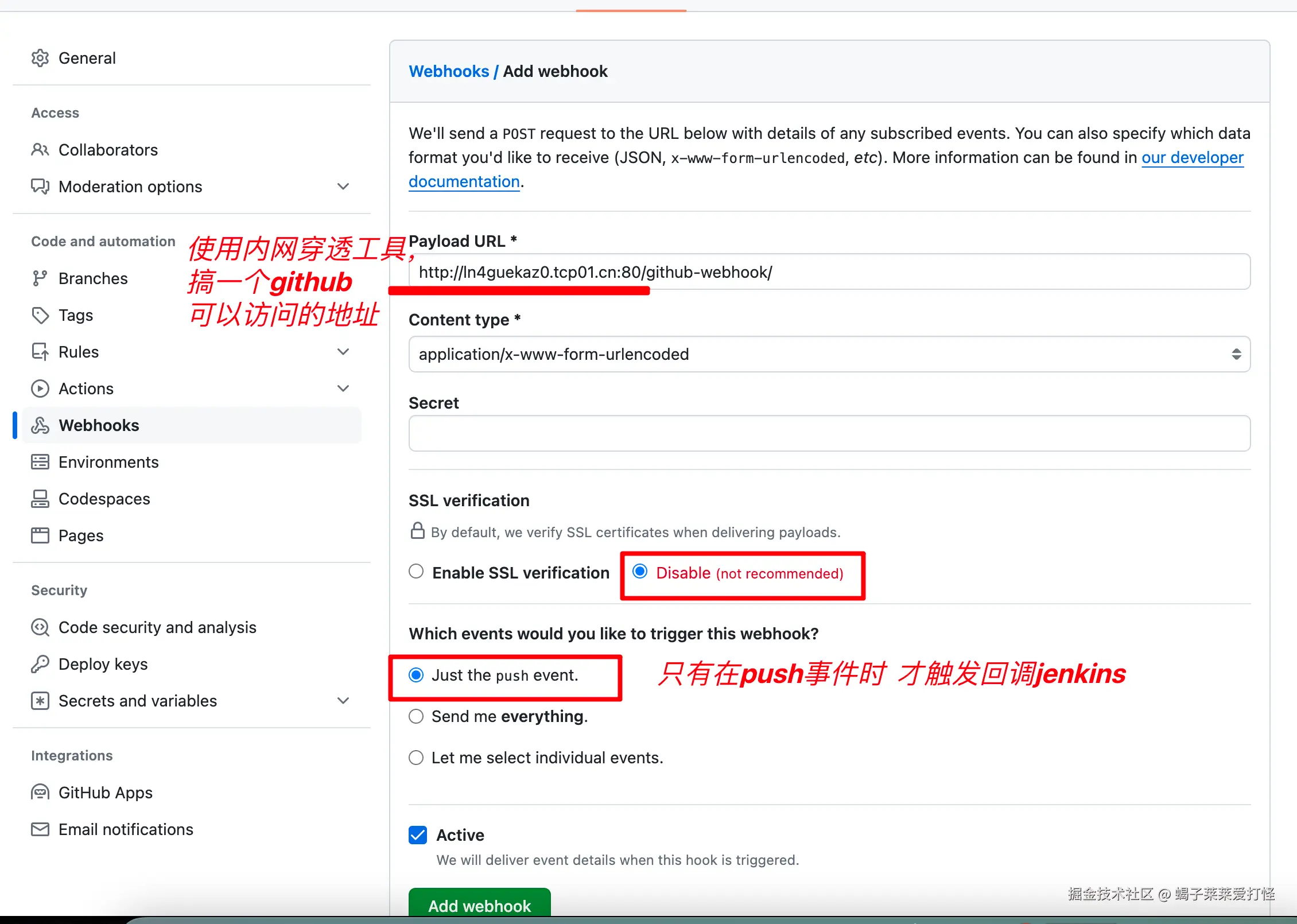Click the Branches git-branch icon
This screenshot has width=1297, height=924.
(x=40, y=278)
